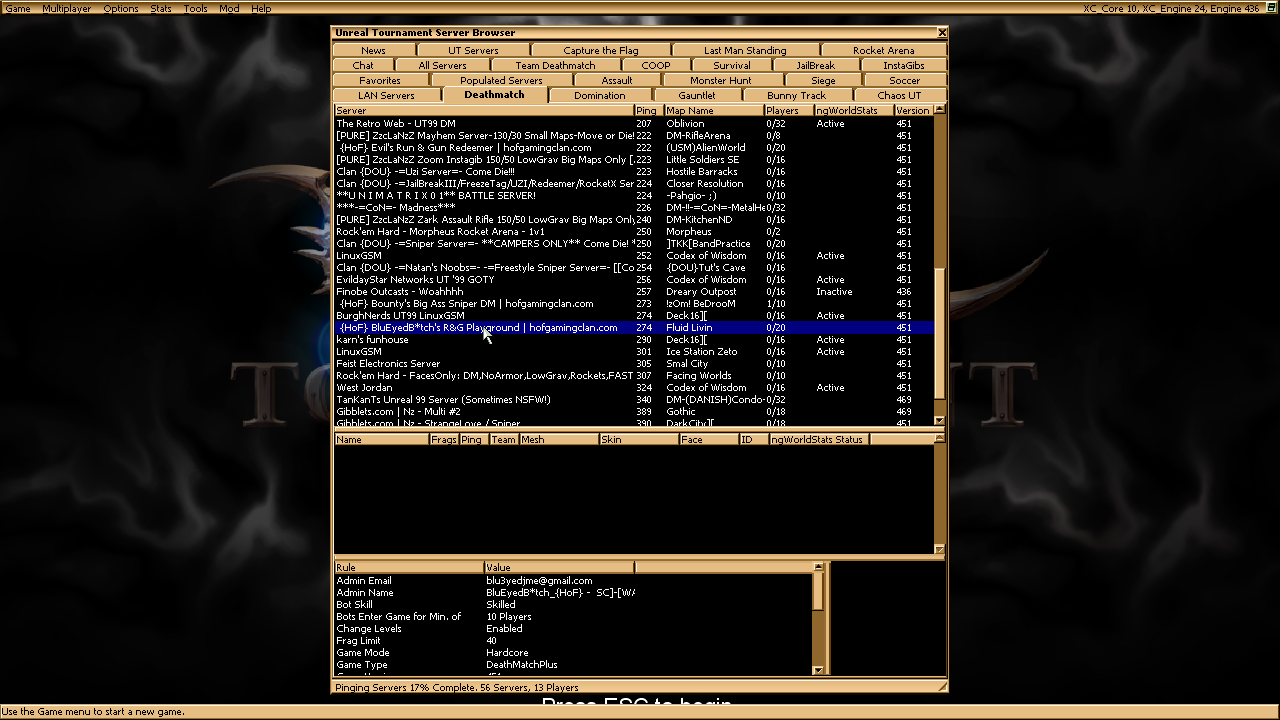Screen dimensions: 1280x720
Task: Switch to the Rocket Arena tab
Action: (x=883, y=50)
